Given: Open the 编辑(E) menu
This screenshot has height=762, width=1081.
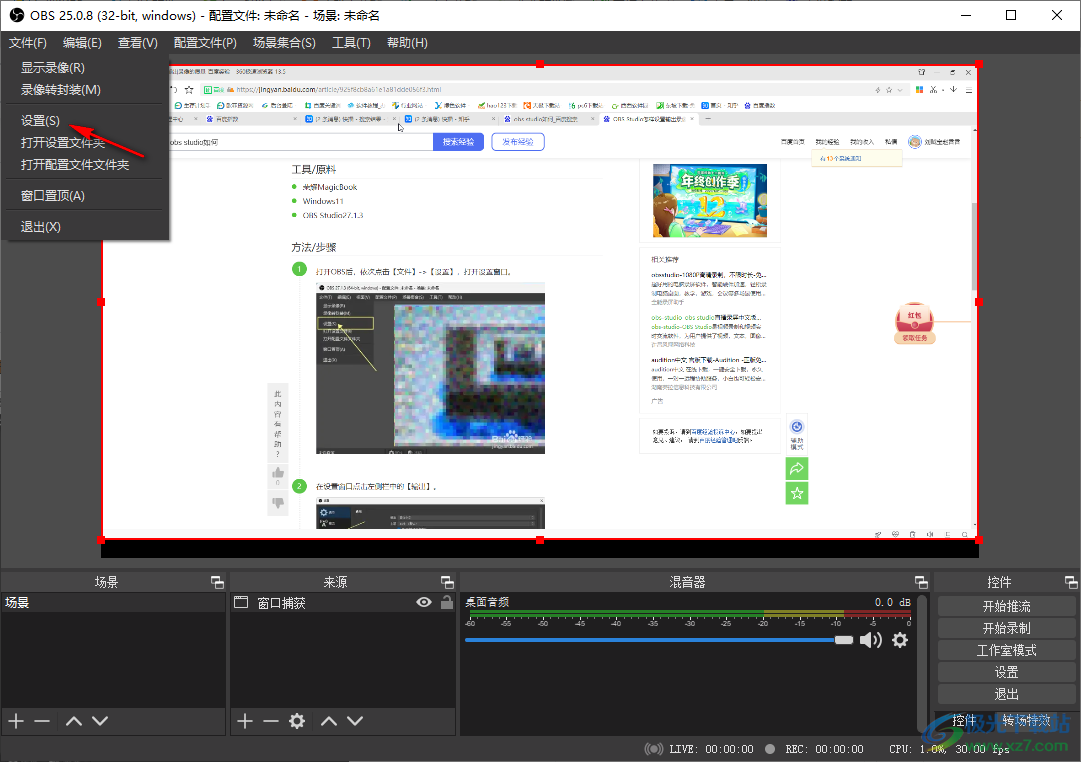Looking at the screenshot, I should 82,43.
